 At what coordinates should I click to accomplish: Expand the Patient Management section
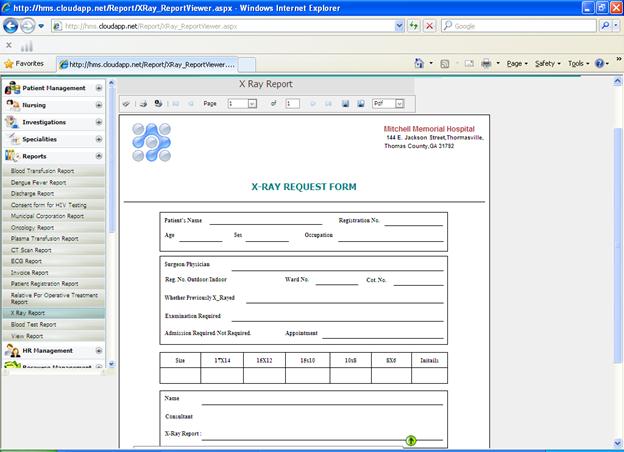pyautogui.click(x=98, y=88)
